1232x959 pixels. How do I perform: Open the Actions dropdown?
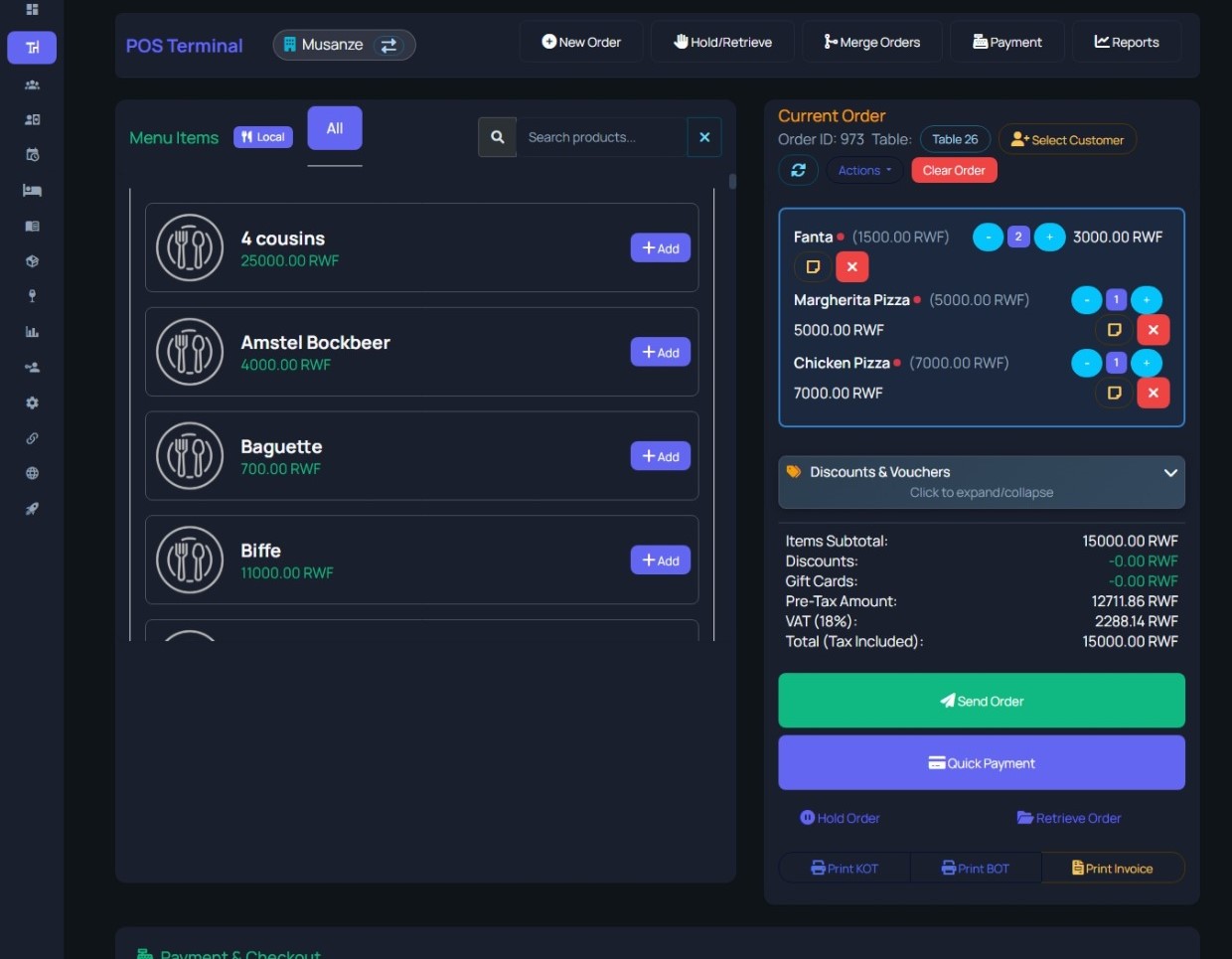(863, 170)
